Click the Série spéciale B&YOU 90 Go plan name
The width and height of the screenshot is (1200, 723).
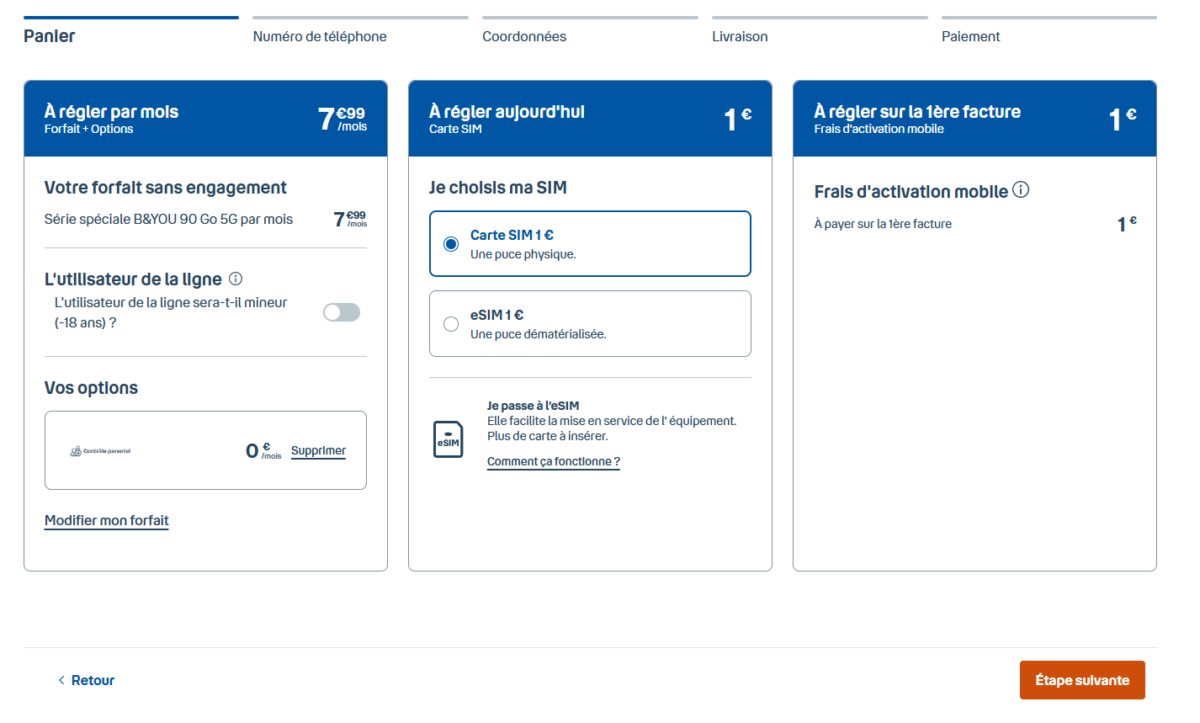(169, 219)
